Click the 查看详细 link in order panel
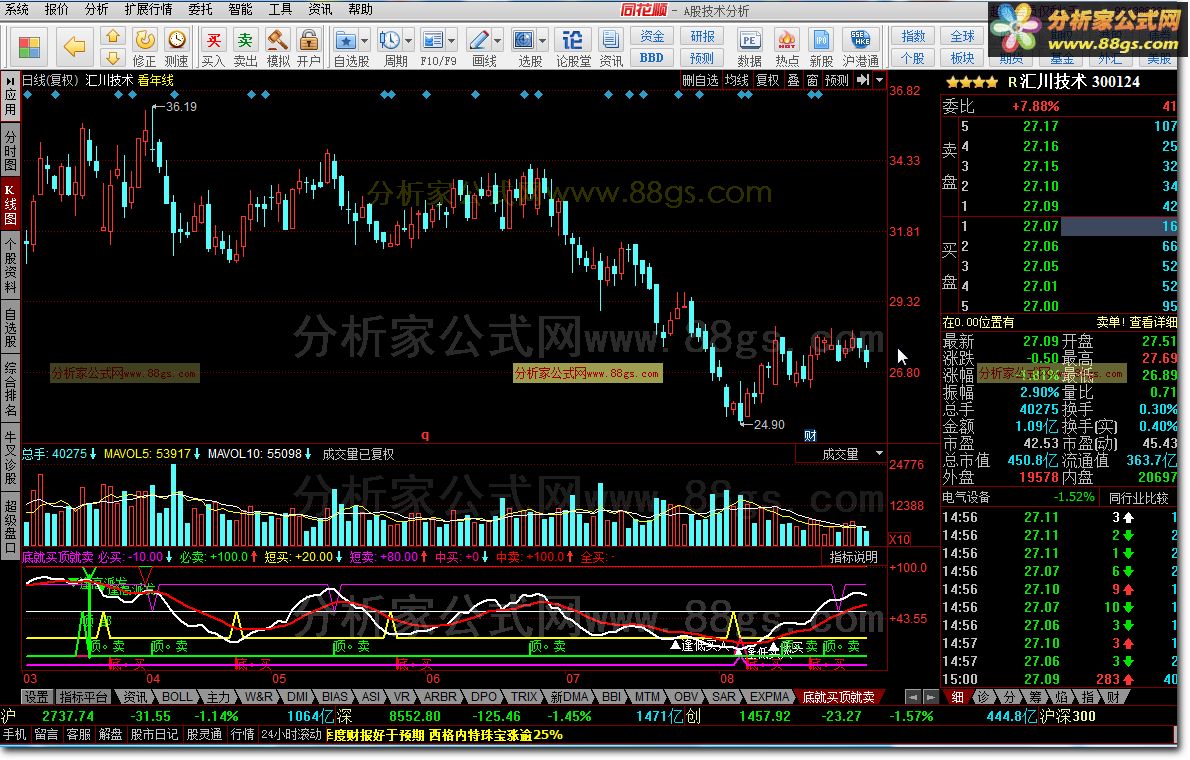This screenshot has height=760, width=1190. pos(1153,323)
